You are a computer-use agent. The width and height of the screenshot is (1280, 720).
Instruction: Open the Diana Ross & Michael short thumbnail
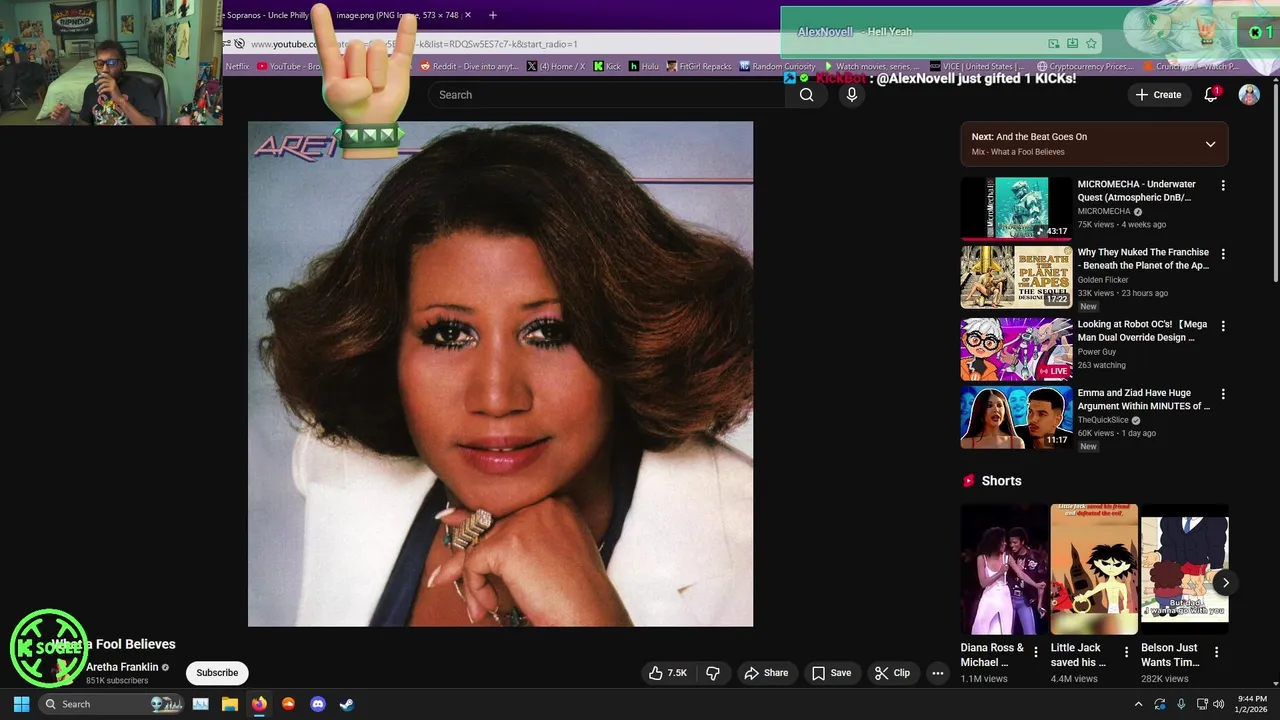tap(1004, 569)
